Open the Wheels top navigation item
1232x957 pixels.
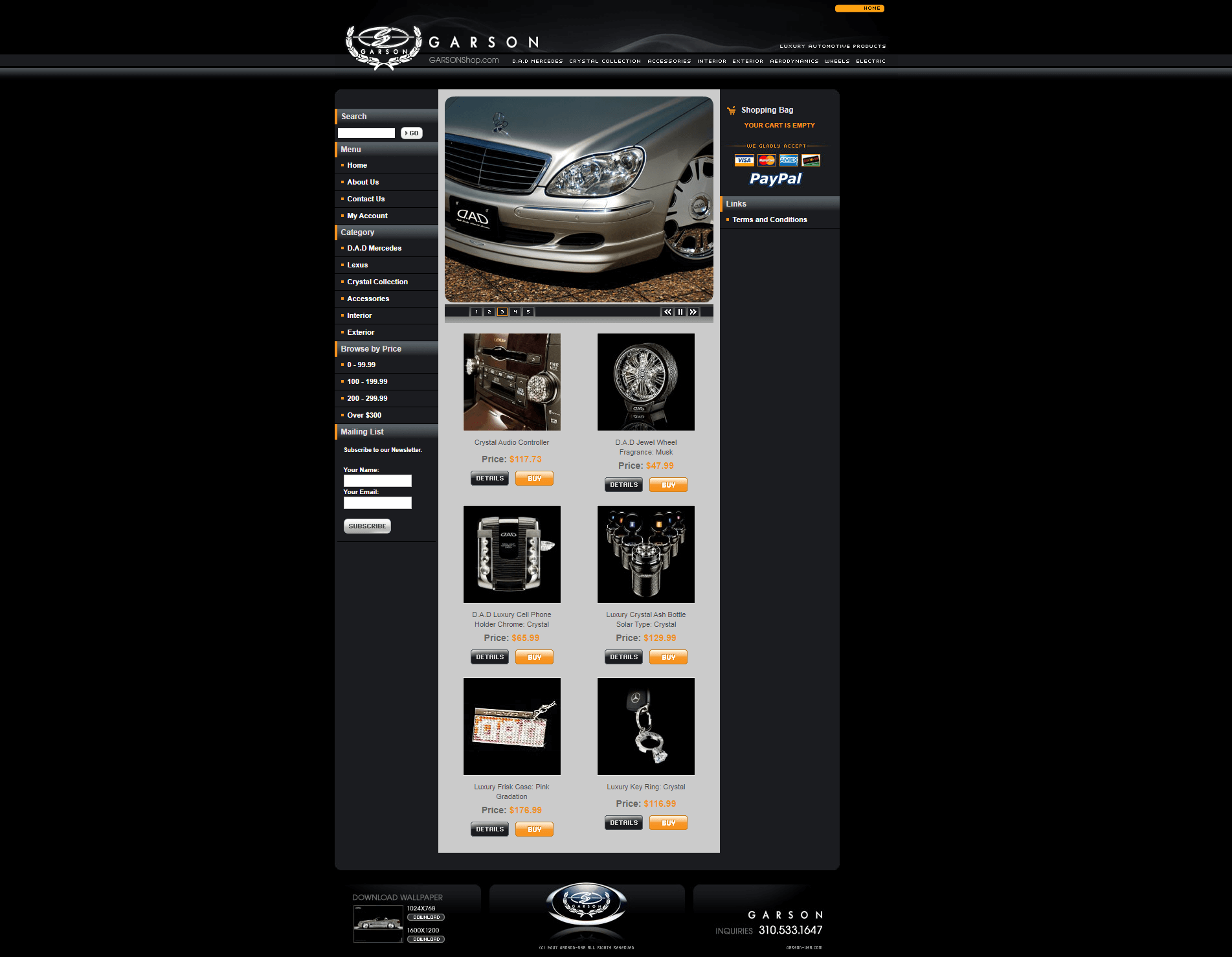tap(836, 62)
